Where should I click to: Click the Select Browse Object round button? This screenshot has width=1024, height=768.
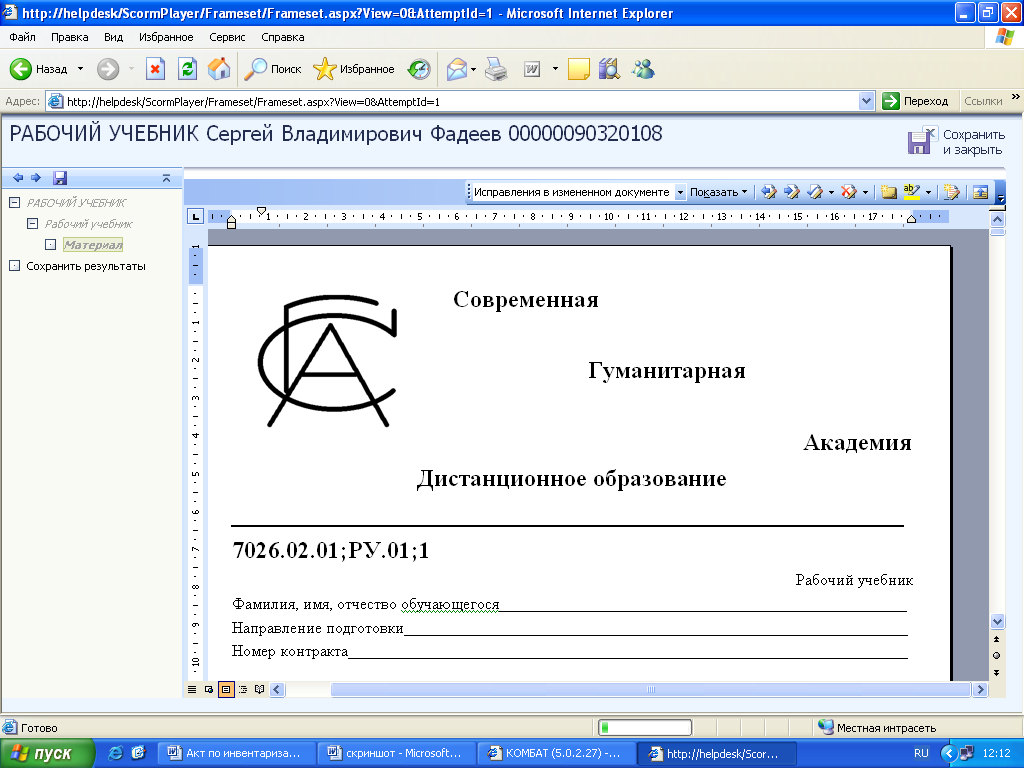point(997,656)
